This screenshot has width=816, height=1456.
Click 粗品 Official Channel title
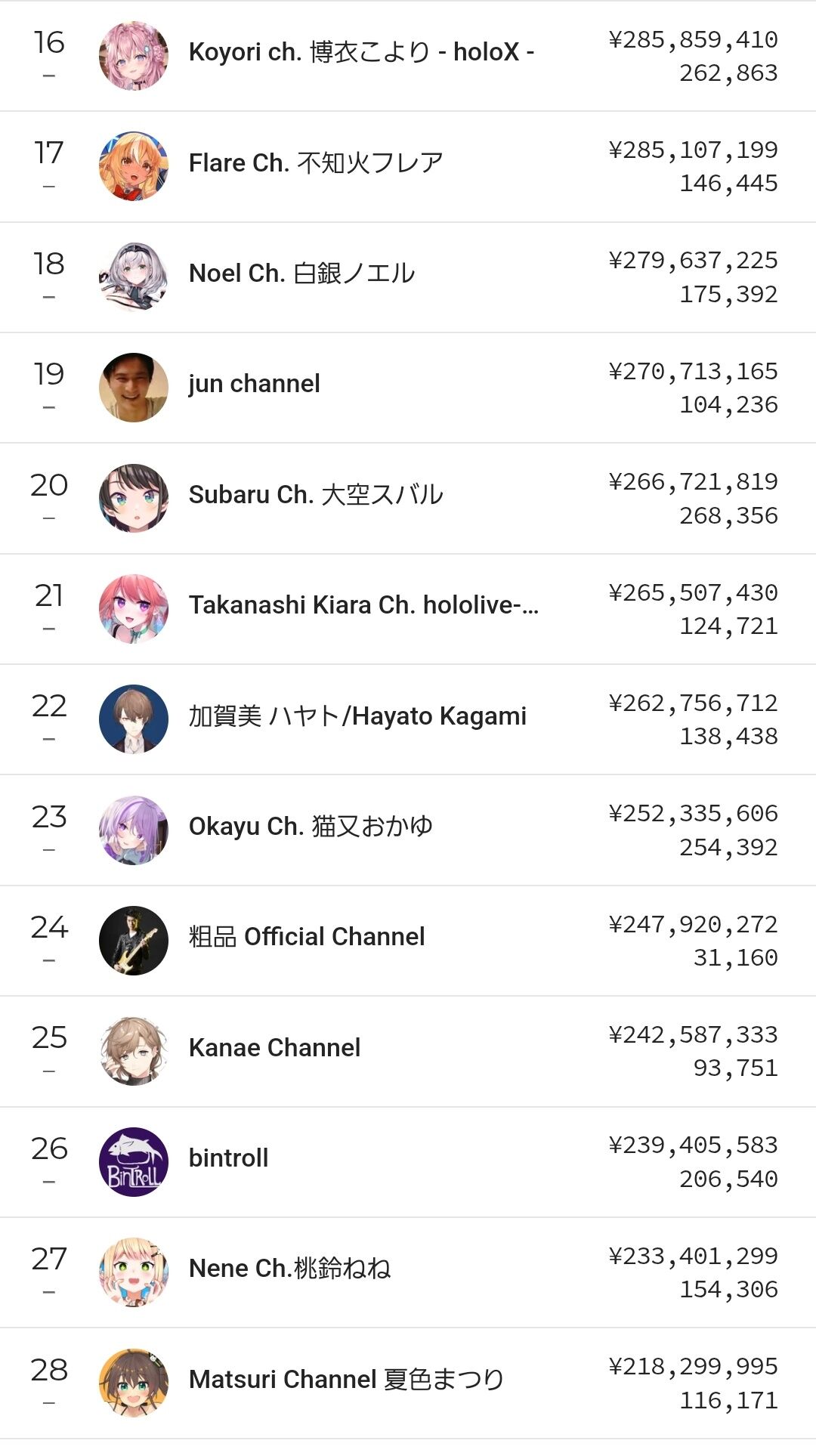(307, 937)
